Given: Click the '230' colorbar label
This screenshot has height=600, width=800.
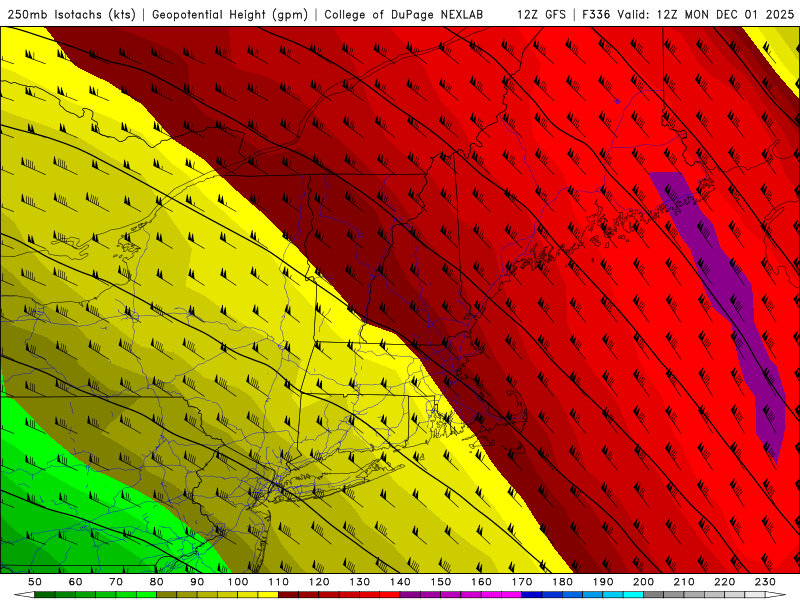Looking at the screenshot, I should tap(765, 582).
